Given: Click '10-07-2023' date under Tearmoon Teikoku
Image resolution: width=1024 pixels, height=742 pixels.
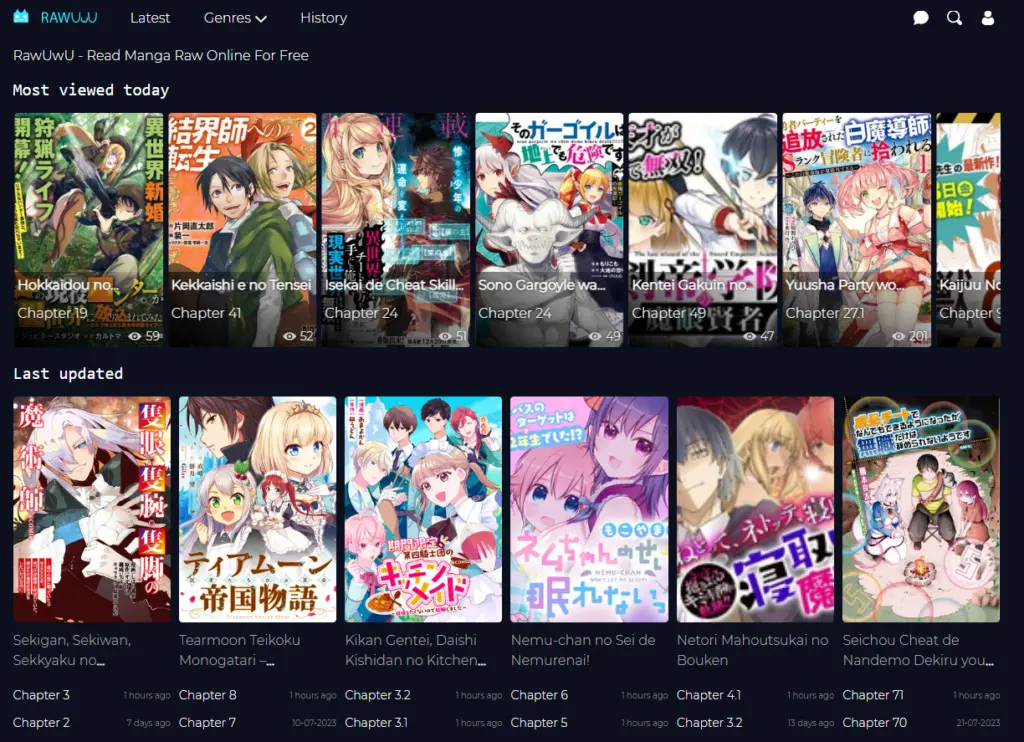Looking at the screenshot, I should point(314,723).
